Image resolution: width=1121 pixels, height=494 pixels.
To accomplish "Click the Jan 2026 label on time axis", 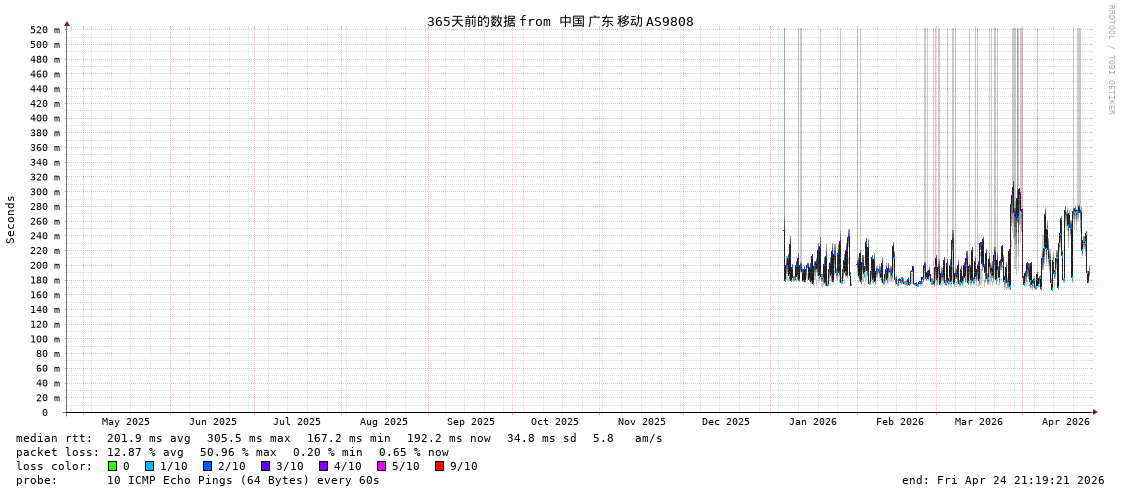I will pos(812,422).
